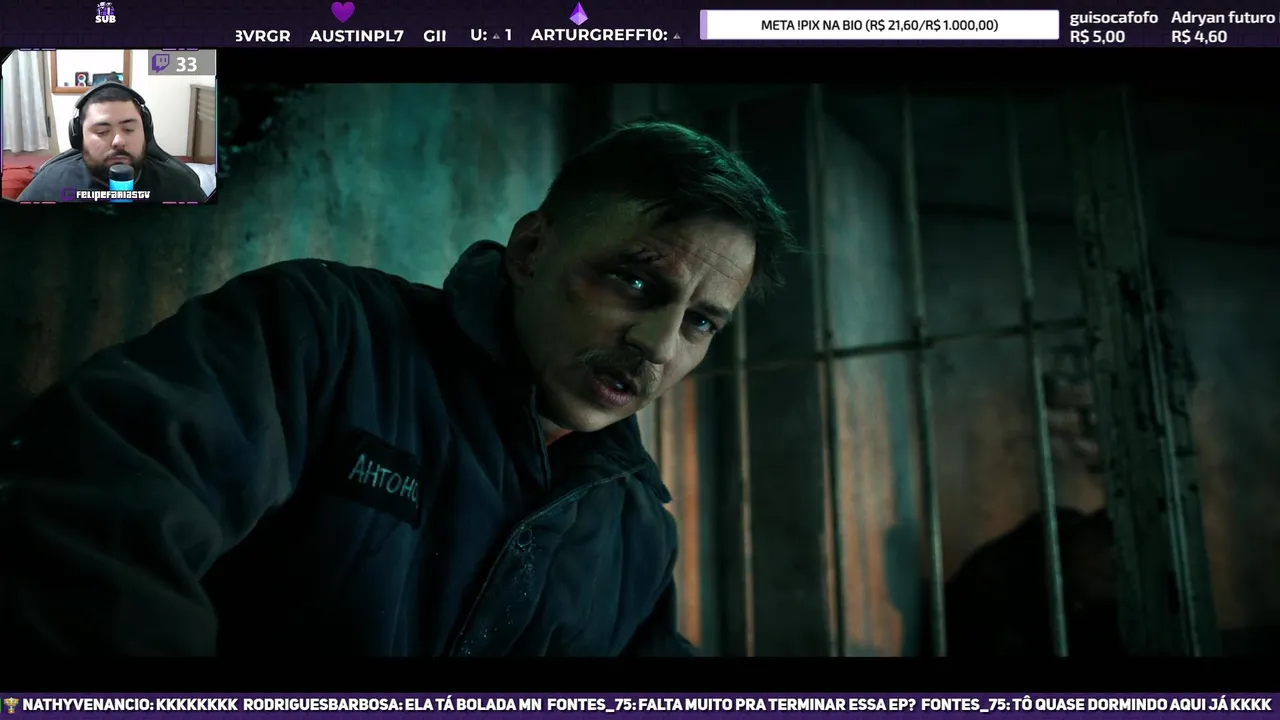Click donor guisocafofo R$ 5,00
Viewport: 1280px width, 720px height.
click(1114, 27)
